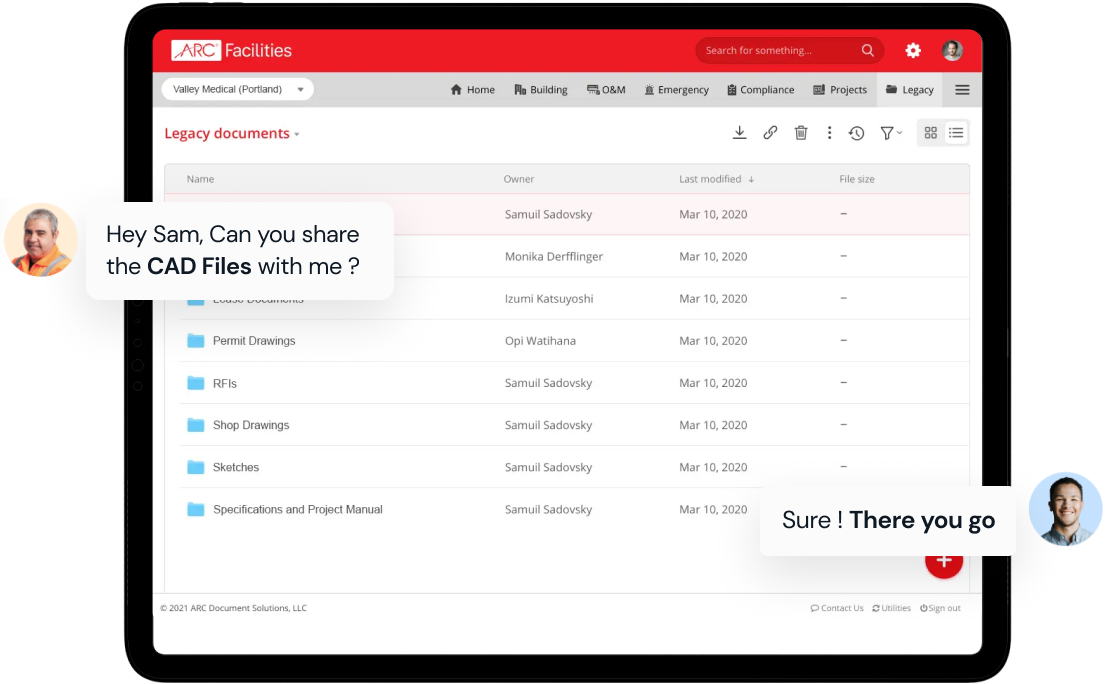Click the download icon in toolbar
This screenshot has width=1108, height=684.
pos(739,133)
